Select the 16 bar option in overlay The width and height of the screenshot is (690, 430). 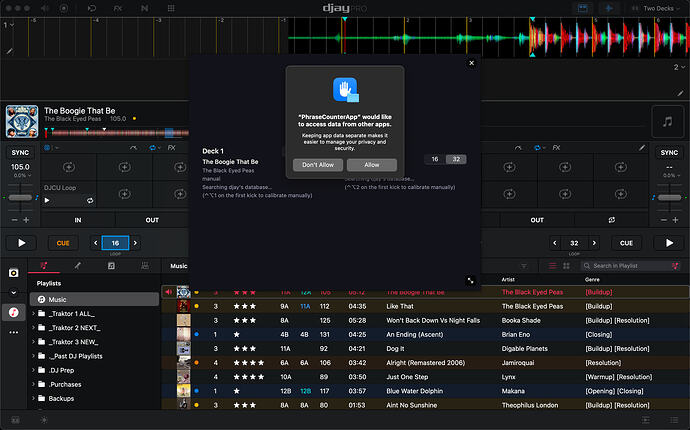pos(435,159)
